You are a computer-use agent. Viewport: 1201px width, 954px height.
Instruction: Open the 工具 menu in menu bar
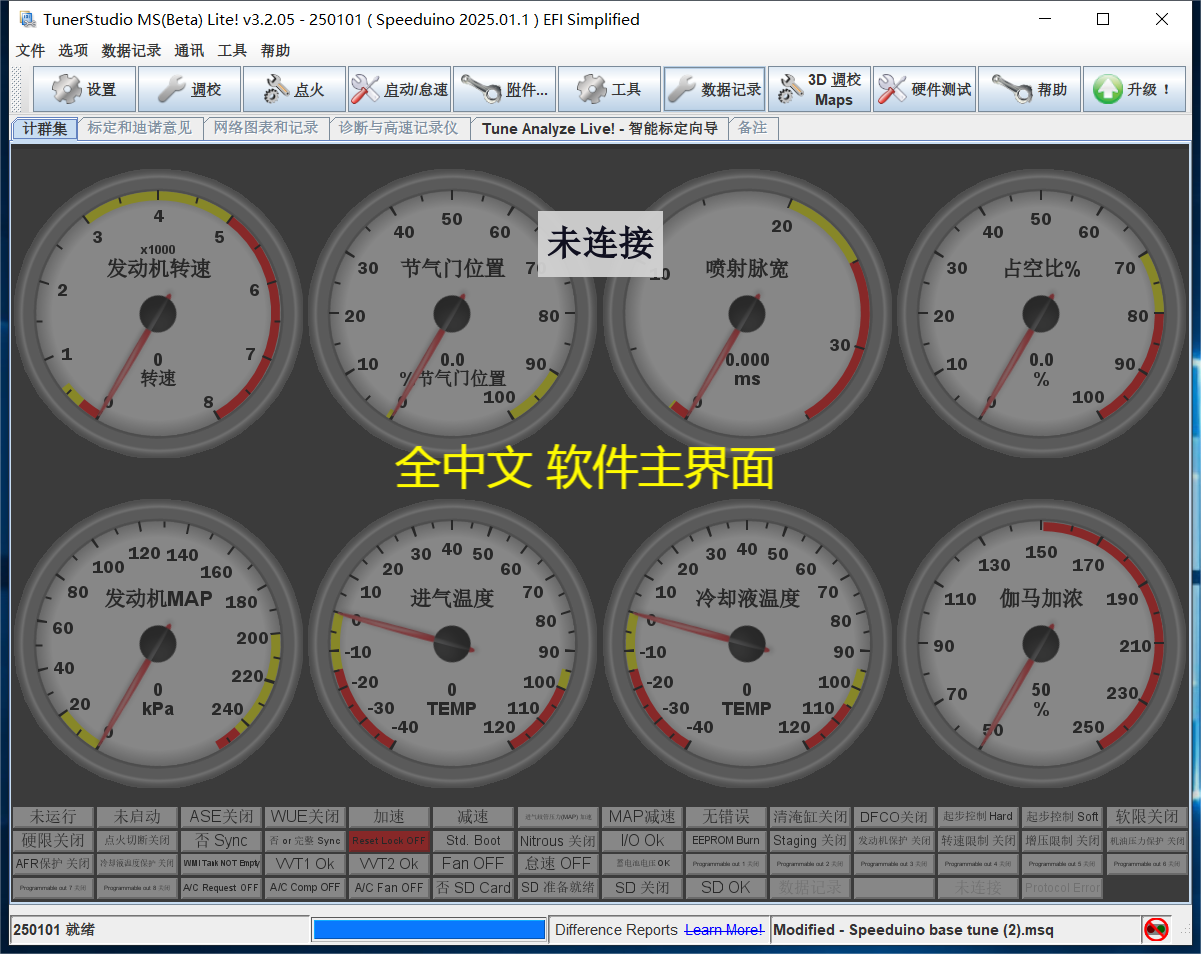232,50
